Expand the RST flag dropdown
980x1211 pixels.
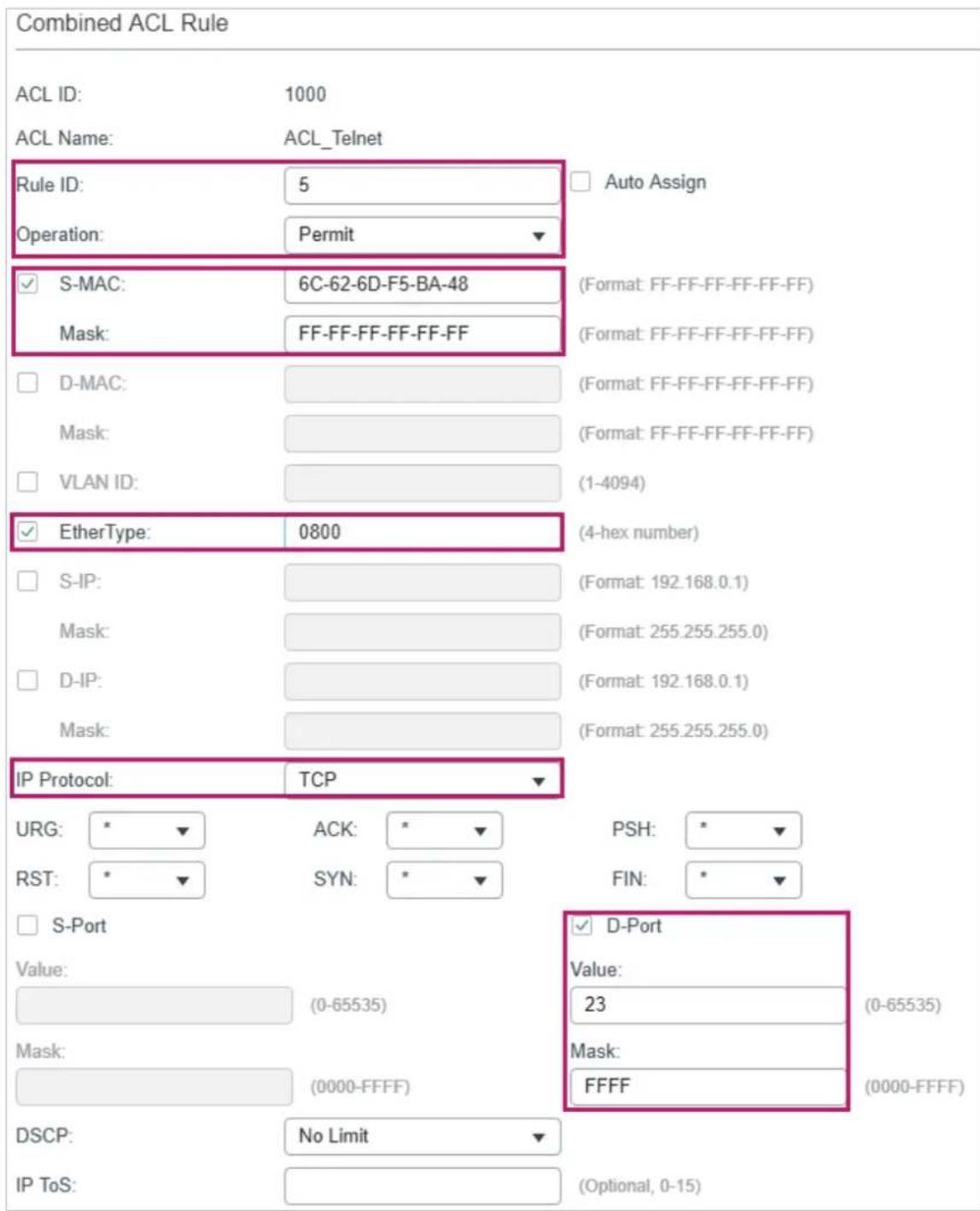tap(147, 880)
